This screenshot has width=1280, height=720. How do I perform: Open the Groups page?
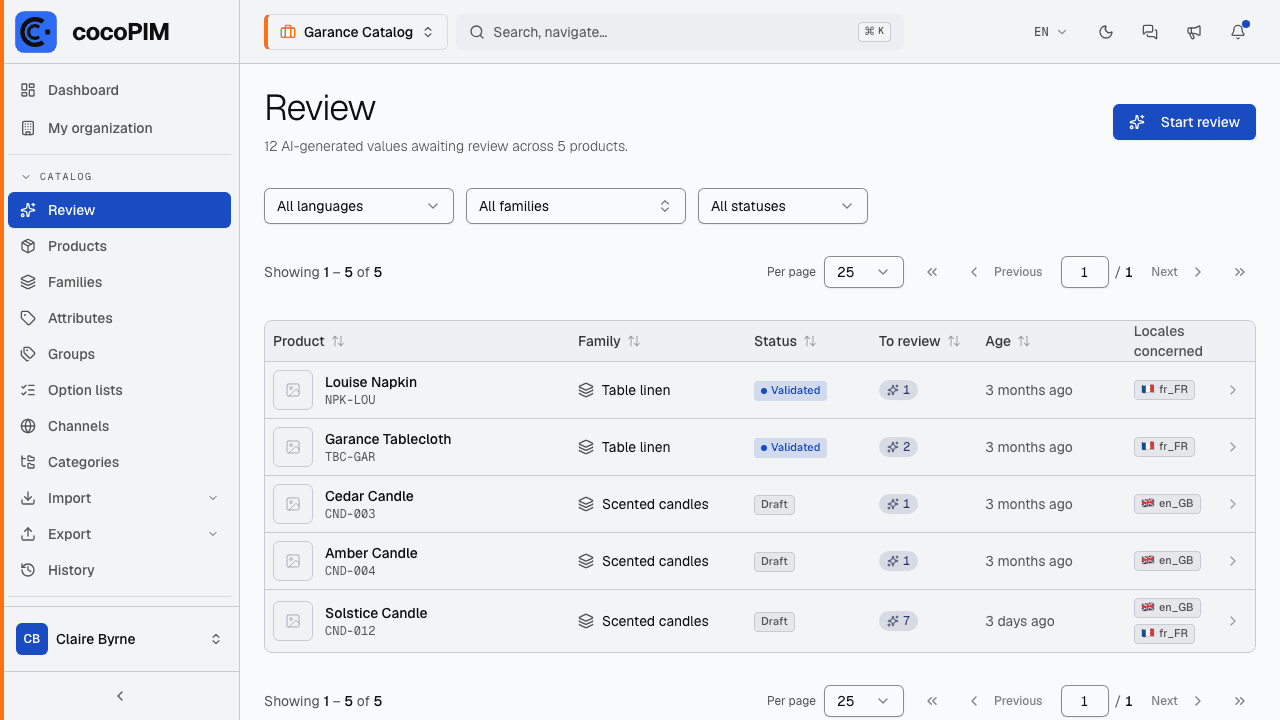coord(120,354)
